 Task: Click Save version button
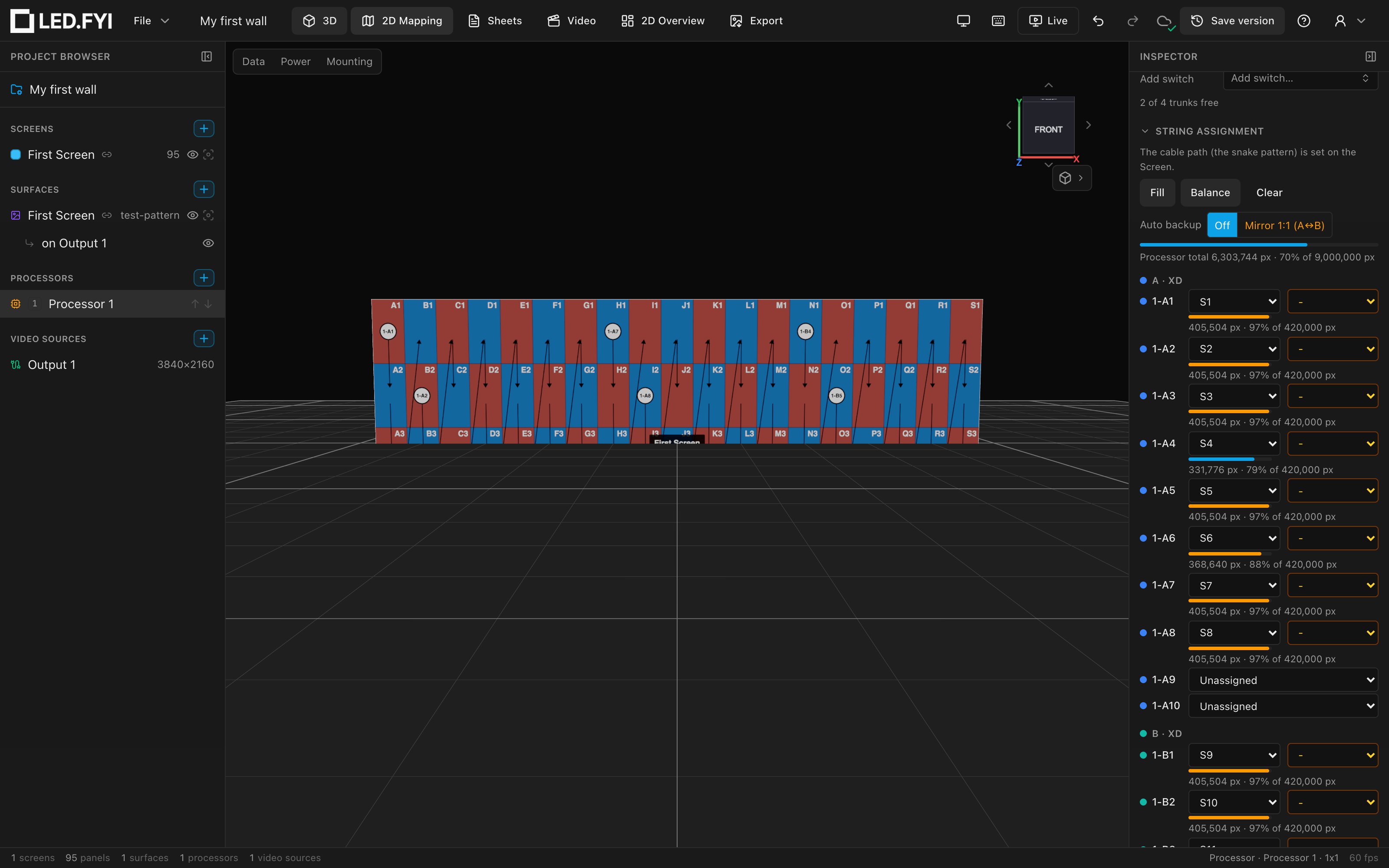point(1232,21)
